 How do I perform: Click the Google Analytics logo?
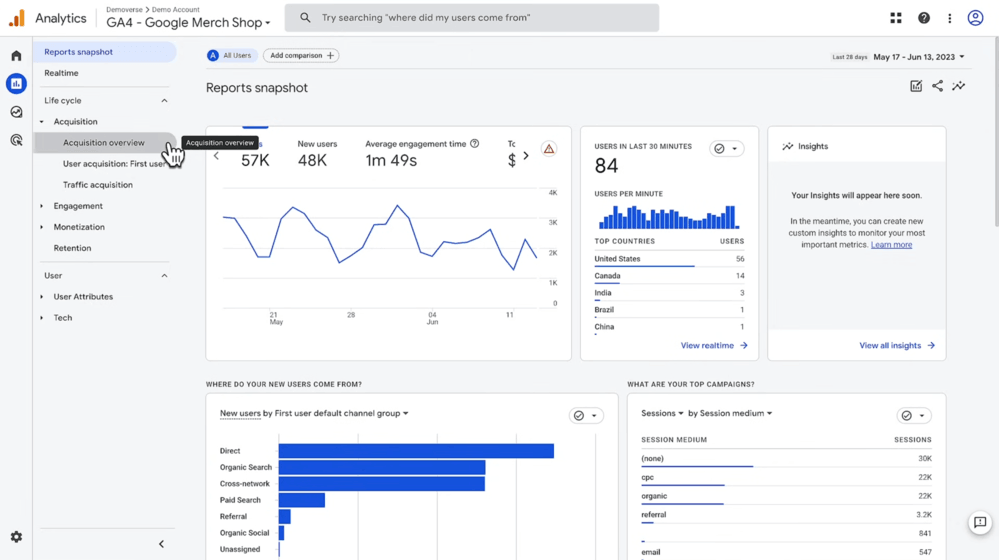pos(17,18)
